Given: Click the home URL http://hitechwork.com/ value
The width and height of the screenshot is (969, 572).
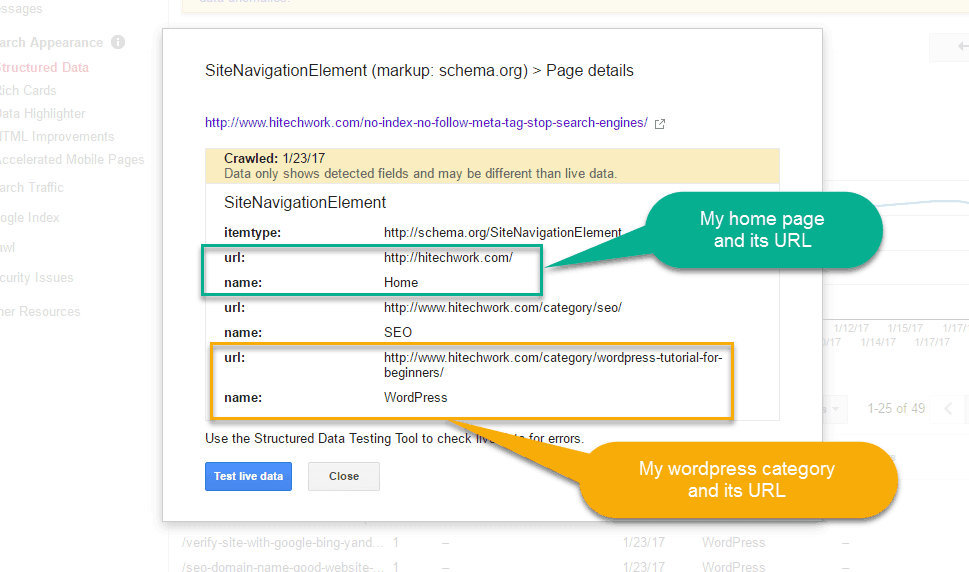Looking at the screenshot, I should 448,258.
